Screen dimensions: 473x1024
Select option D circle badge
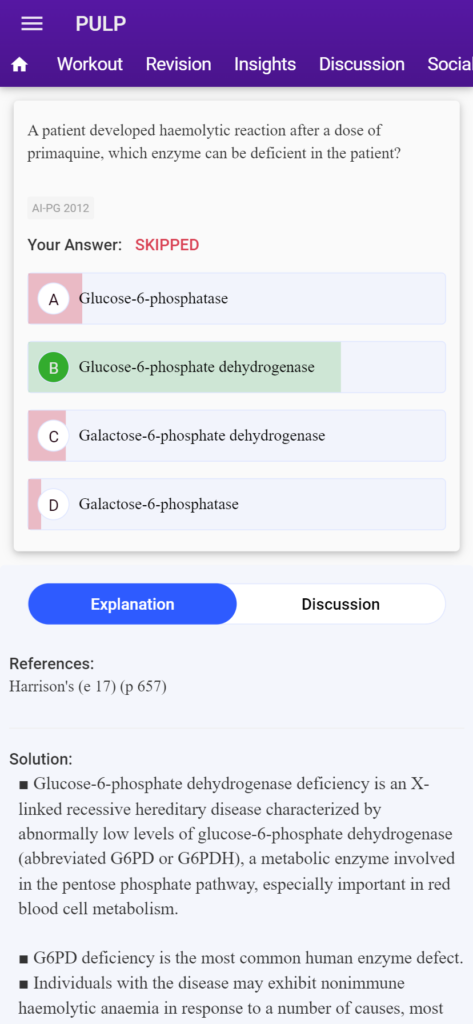(54, 505)
